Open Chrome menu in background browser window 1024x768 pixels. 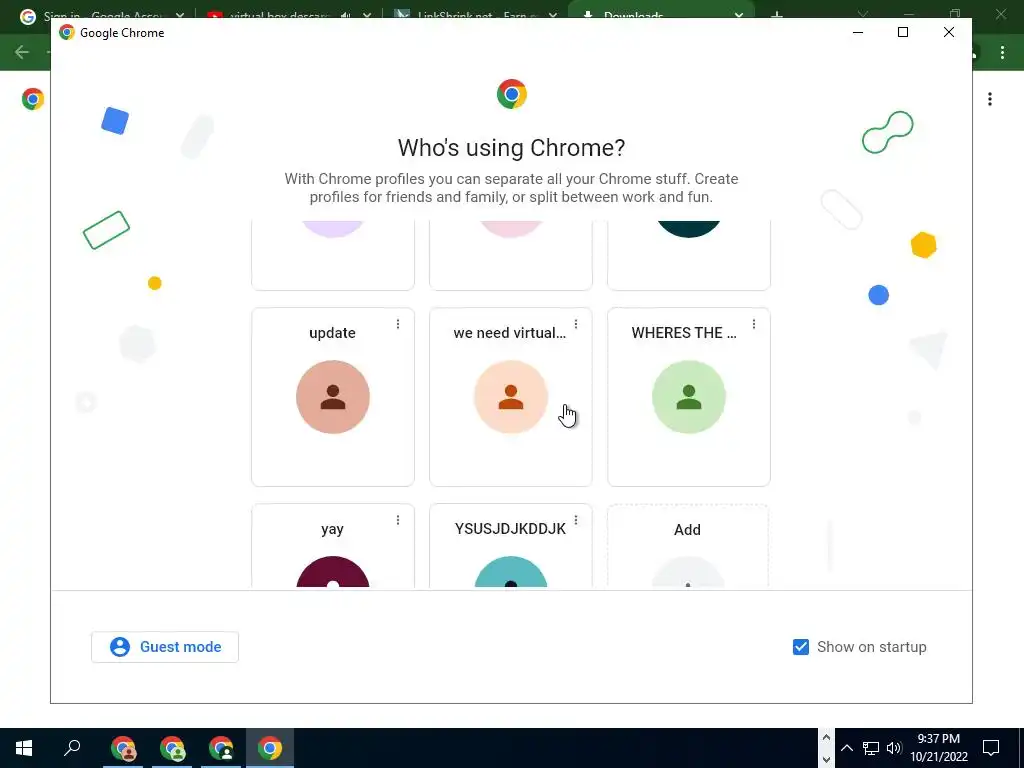coord(1002,53)
